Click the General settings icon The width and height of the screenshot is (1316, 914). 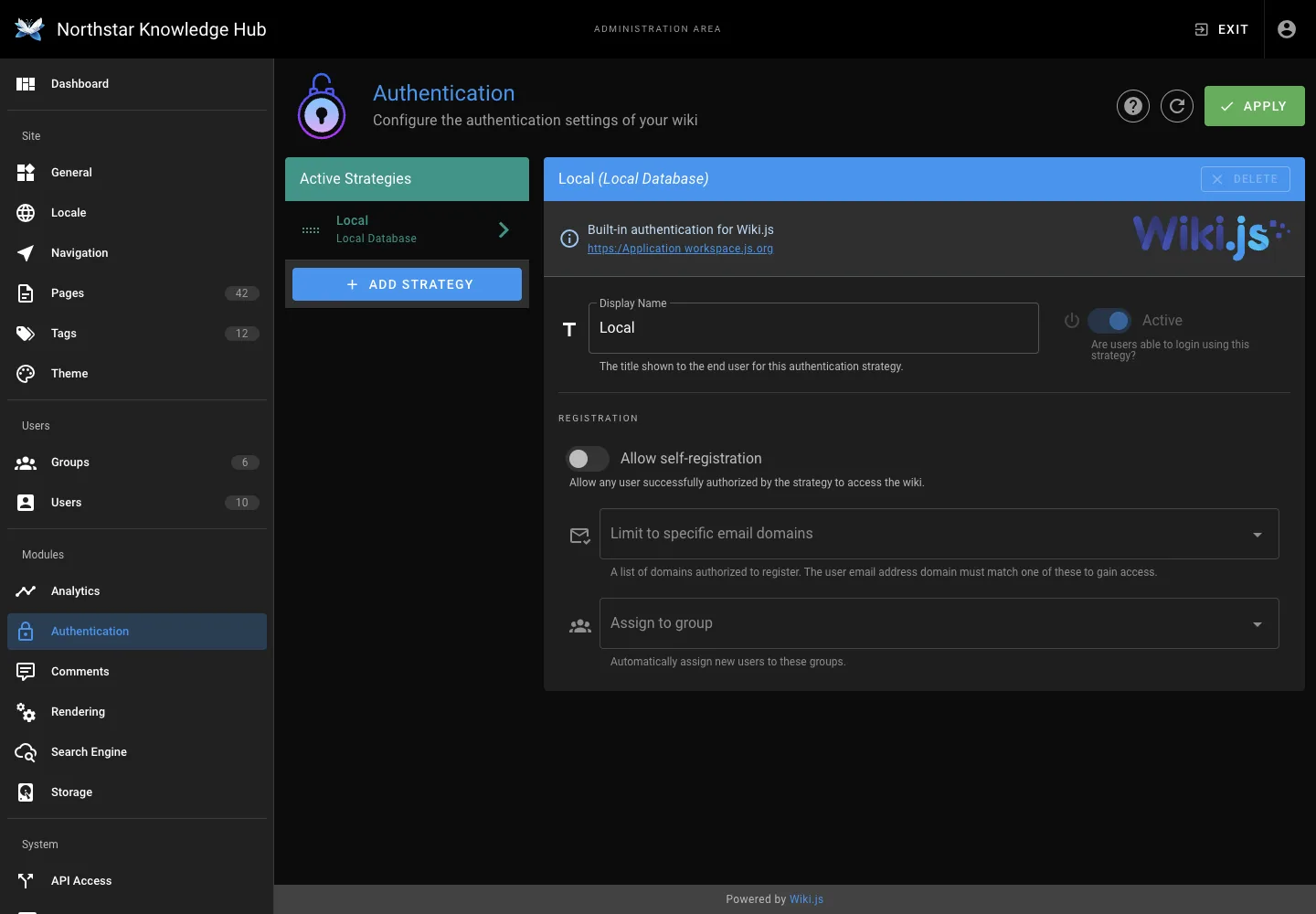tap(26, 173)
